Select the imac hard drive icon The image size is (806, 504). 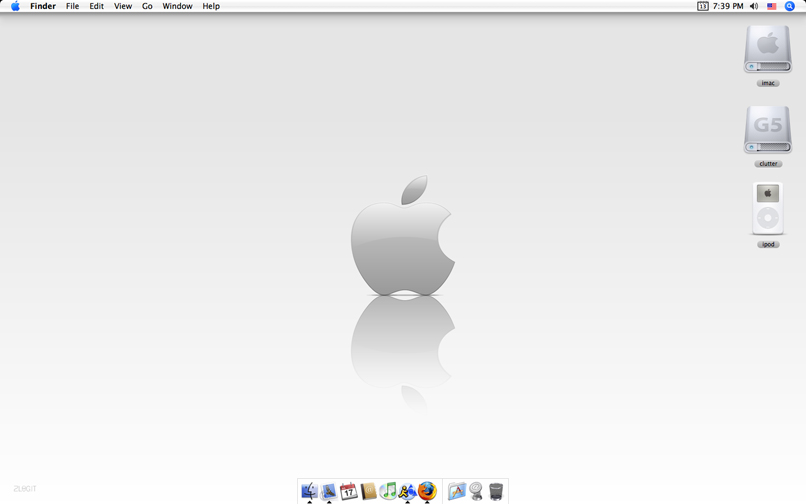[767, 49]
